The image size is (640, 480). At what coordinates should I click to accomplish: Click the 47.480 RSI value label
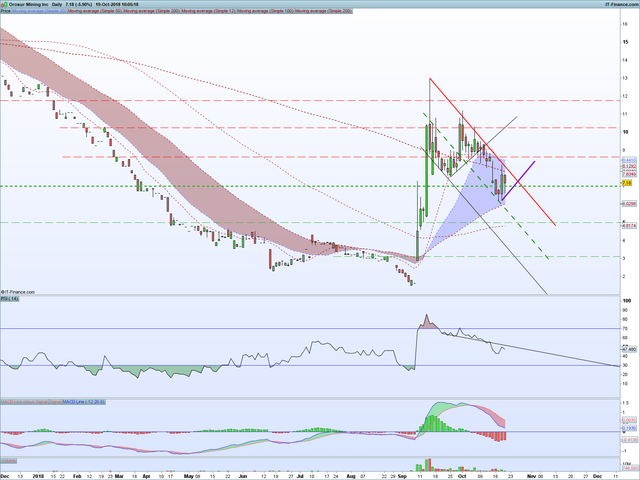point(629,349)
